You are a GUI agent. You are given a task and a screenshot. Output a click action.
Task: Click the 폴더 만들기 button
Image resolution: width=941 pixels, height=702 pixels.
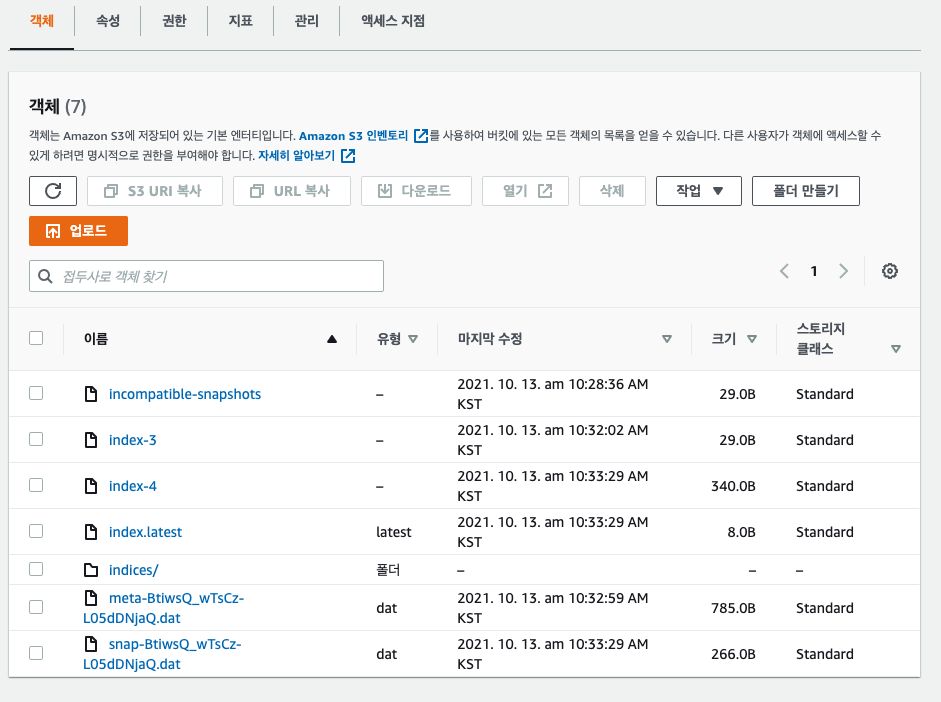coord(805,191)
